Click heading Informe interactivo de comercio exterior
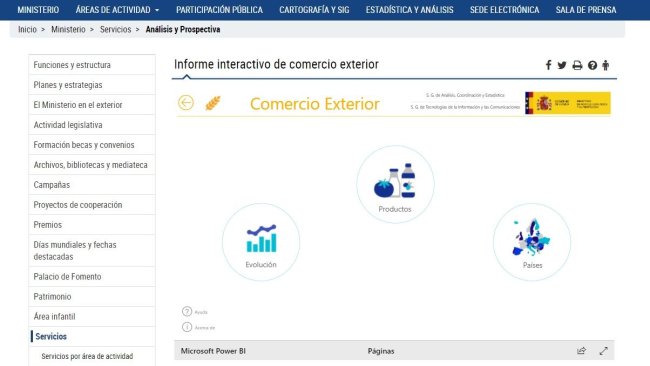 [276, 64]
